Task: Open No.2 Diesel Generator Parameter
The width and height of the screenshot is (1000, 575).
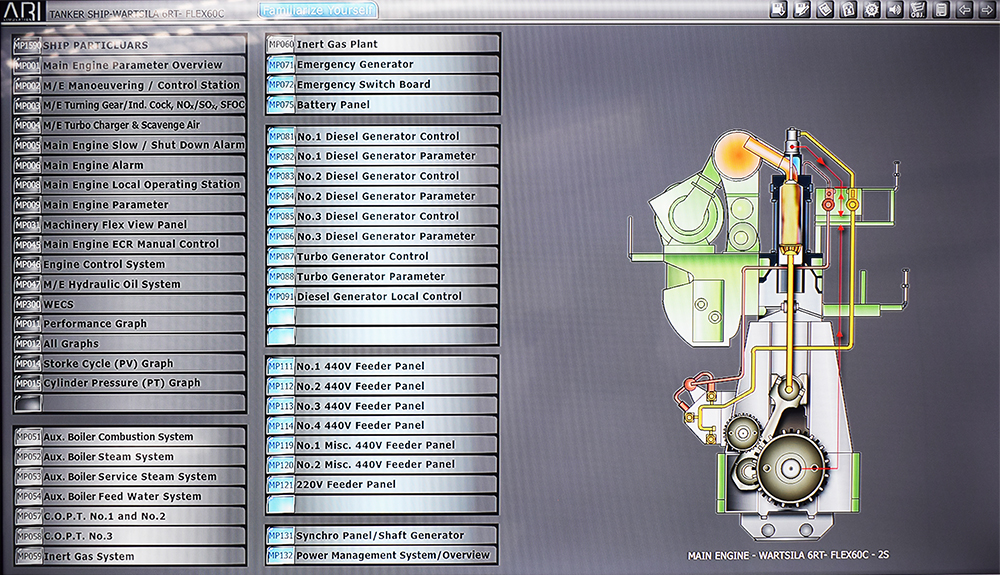Action: [383, 196]
